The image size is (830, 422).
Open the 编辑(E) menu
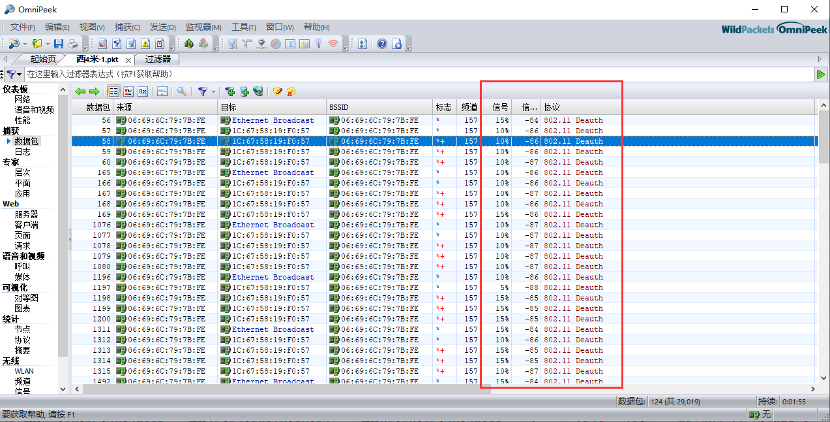click(x=57, y=28)
